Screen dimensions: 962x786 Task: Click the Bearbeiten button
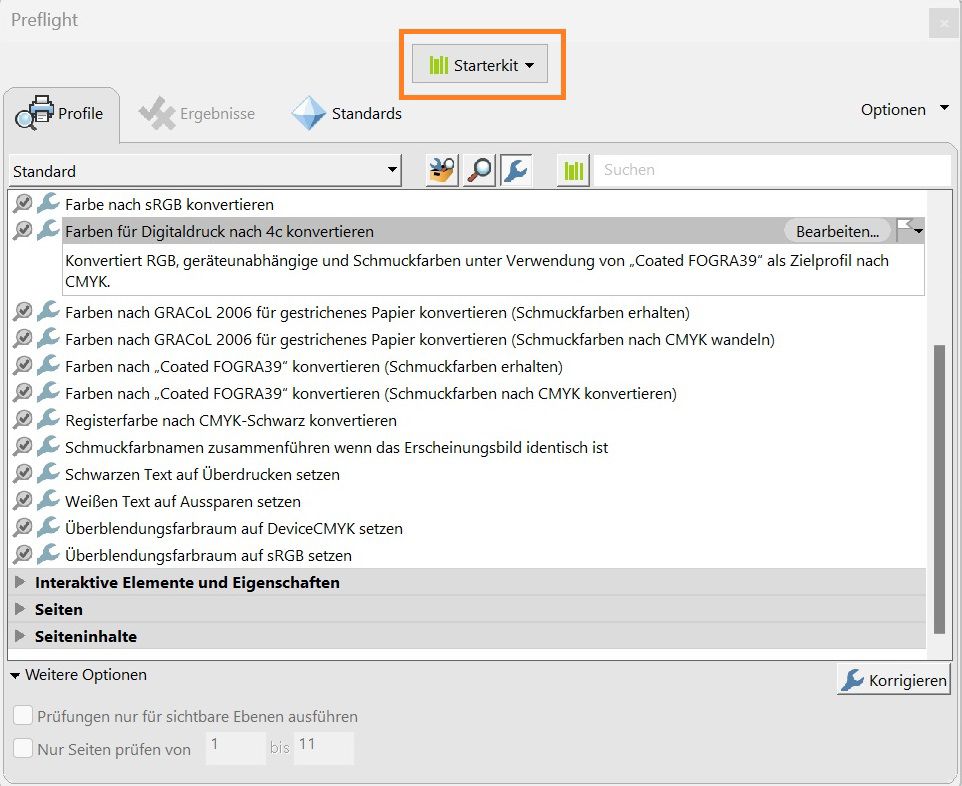point(837,231)
